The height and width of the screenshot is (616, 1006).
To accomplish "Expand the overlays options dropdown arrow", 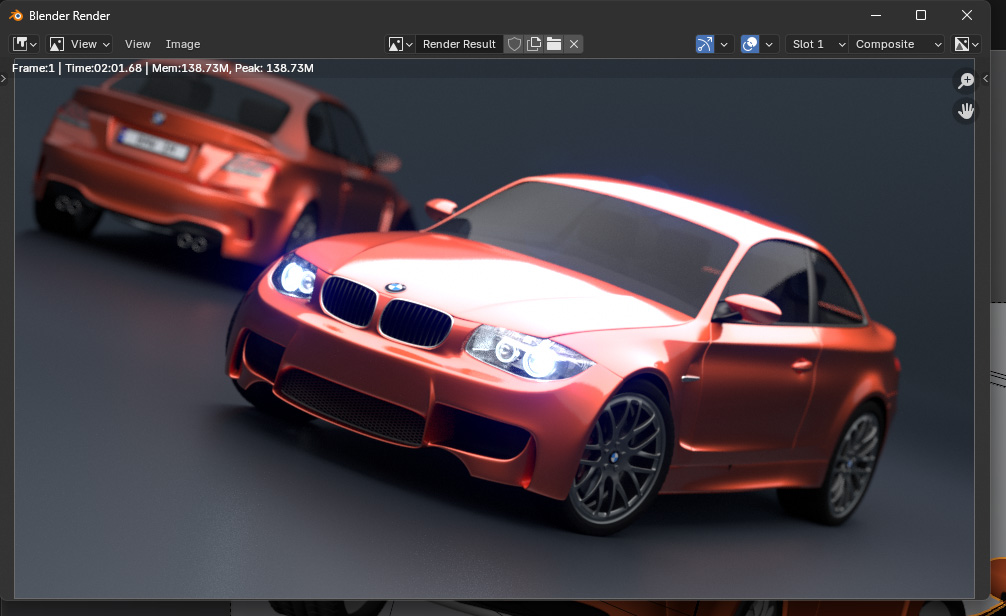I will (770, 44).
